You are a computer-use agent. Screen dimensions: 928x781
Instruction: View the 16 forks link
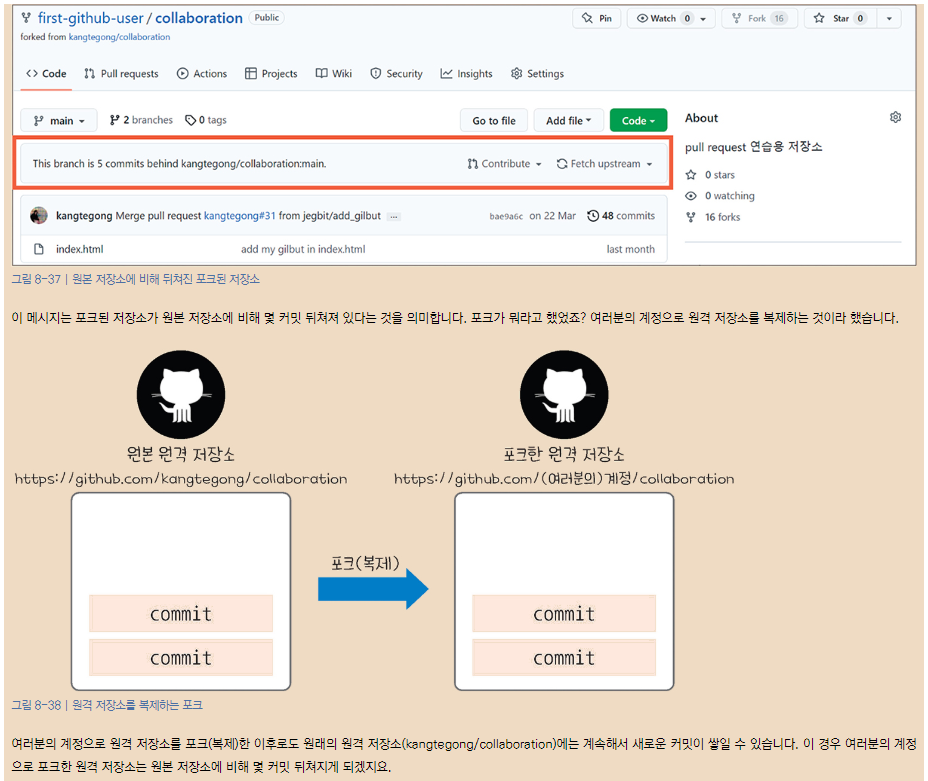tap(723, 217)
